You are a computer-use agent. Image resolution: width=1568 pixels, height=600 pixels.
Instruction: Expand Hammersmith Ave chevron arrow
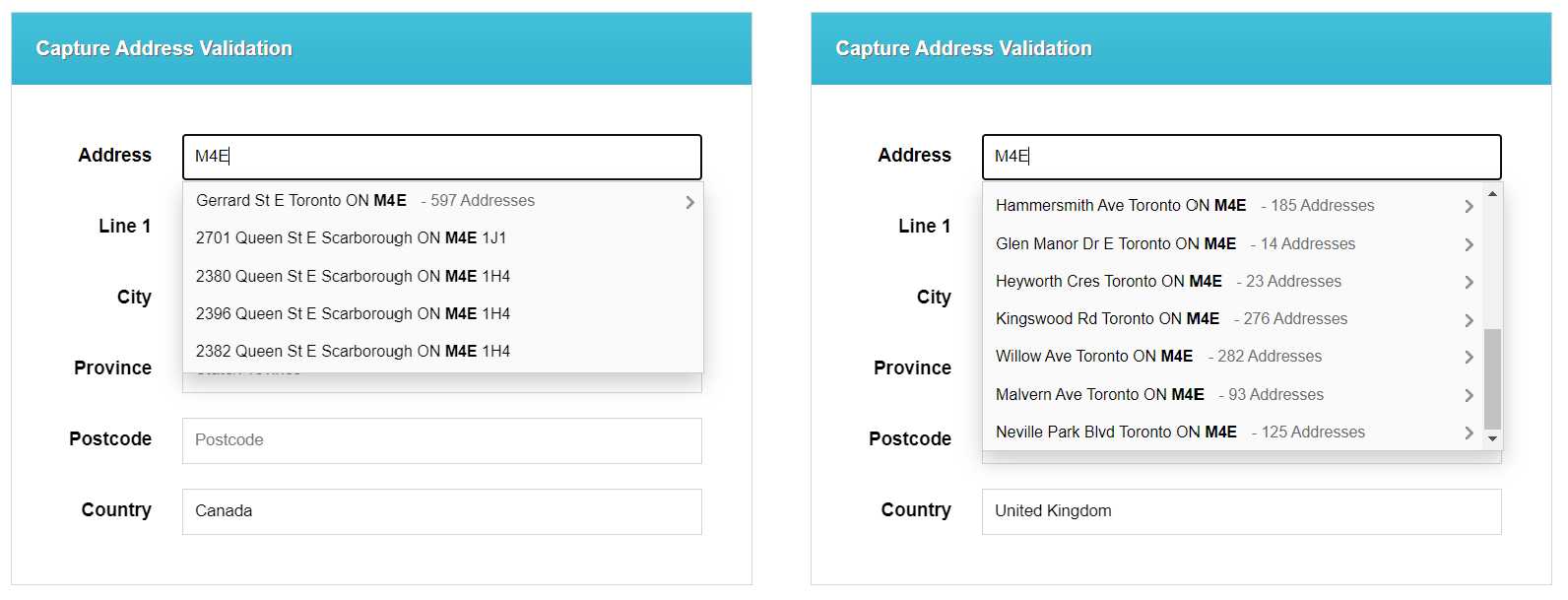click(1469, 206)
